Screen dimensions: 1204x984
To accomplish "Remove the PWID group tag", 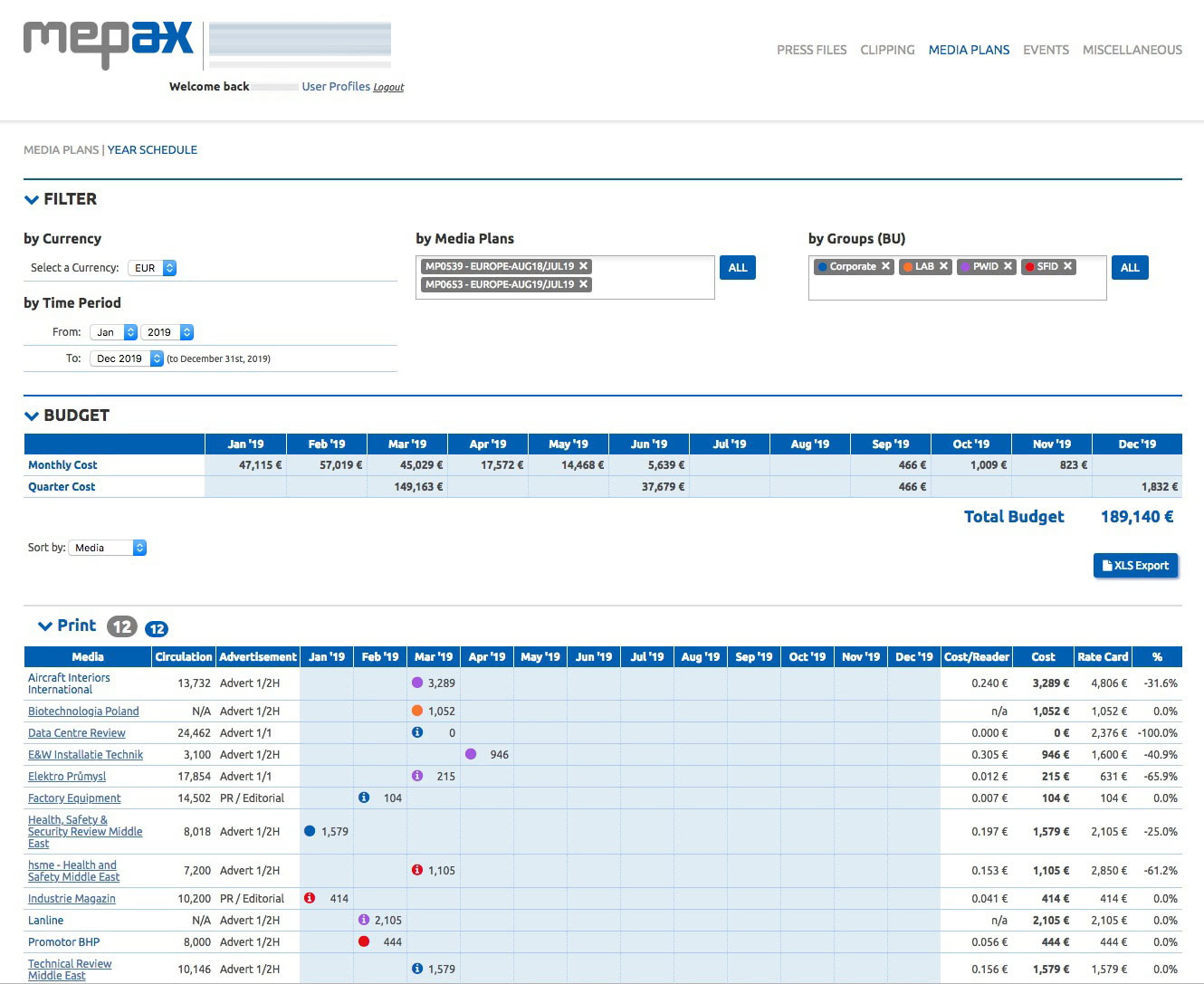I will click(x=1008, y=266).
